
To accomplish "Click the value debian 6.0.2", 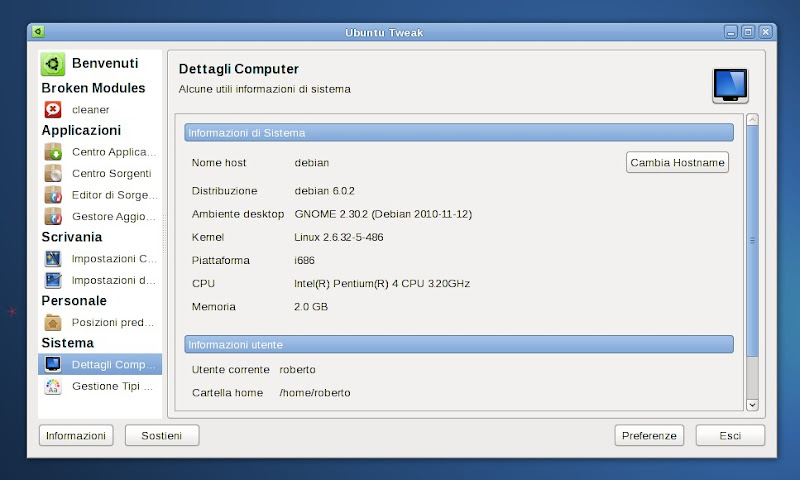I will pos(324,191).
